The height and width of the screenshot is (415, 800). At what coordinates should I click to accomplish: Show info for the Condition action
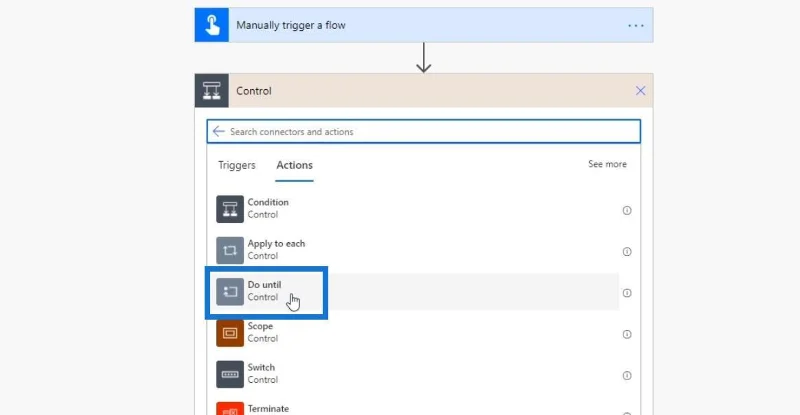627,210
